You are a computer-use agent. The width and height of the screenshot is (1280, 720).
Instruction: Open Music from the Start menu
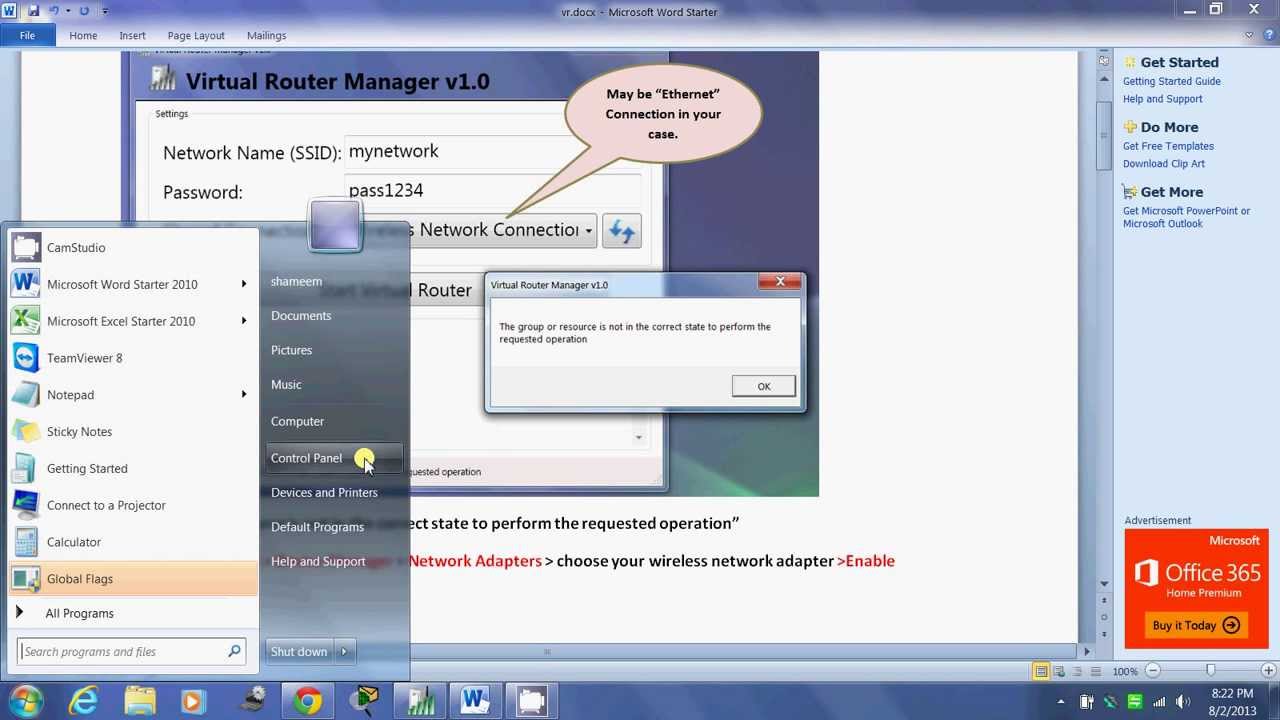[286, 384]
